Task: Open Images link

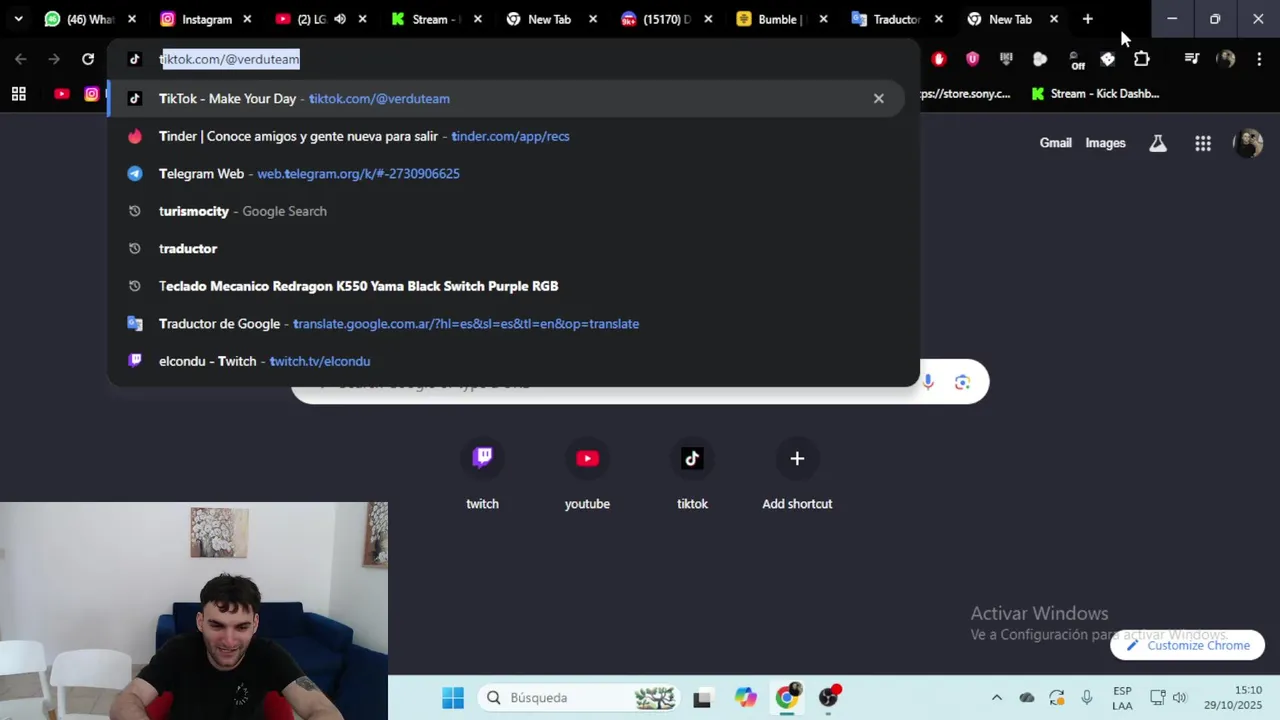Action: click(x=1105, y=143)
